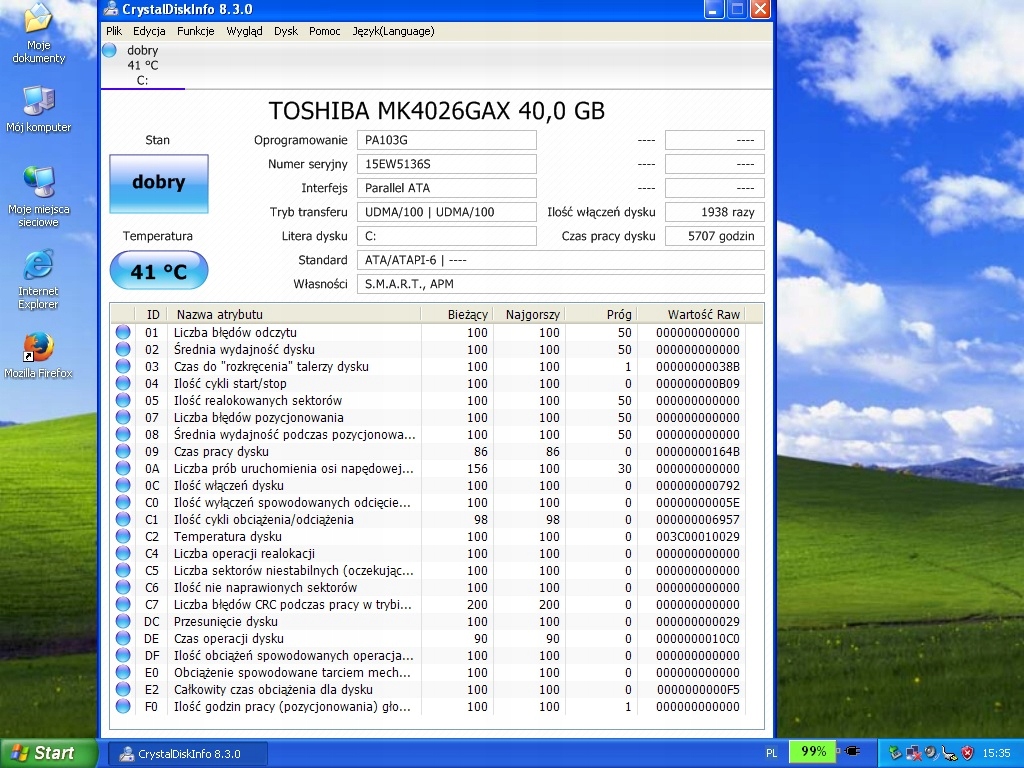Open the Edycja menu

pos(149,31)
